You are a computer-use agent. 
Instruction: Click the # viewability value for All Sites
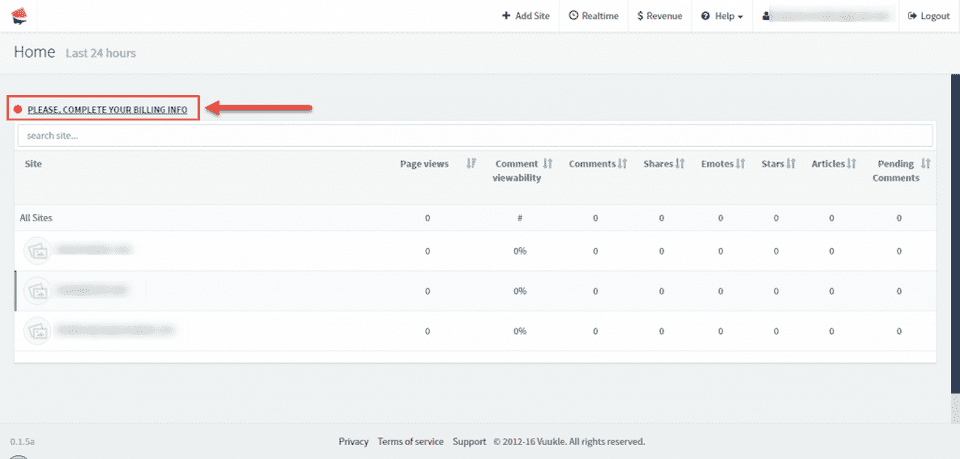(519, 218)
